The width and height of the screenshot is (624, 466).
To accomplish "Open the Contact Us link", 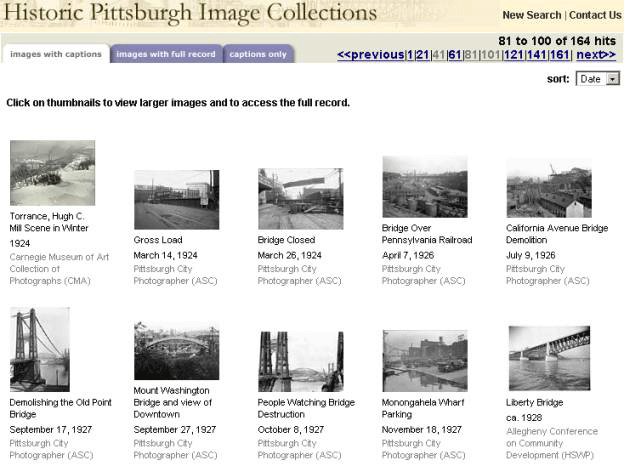I will pyautogui.click(x=595, y=15).
